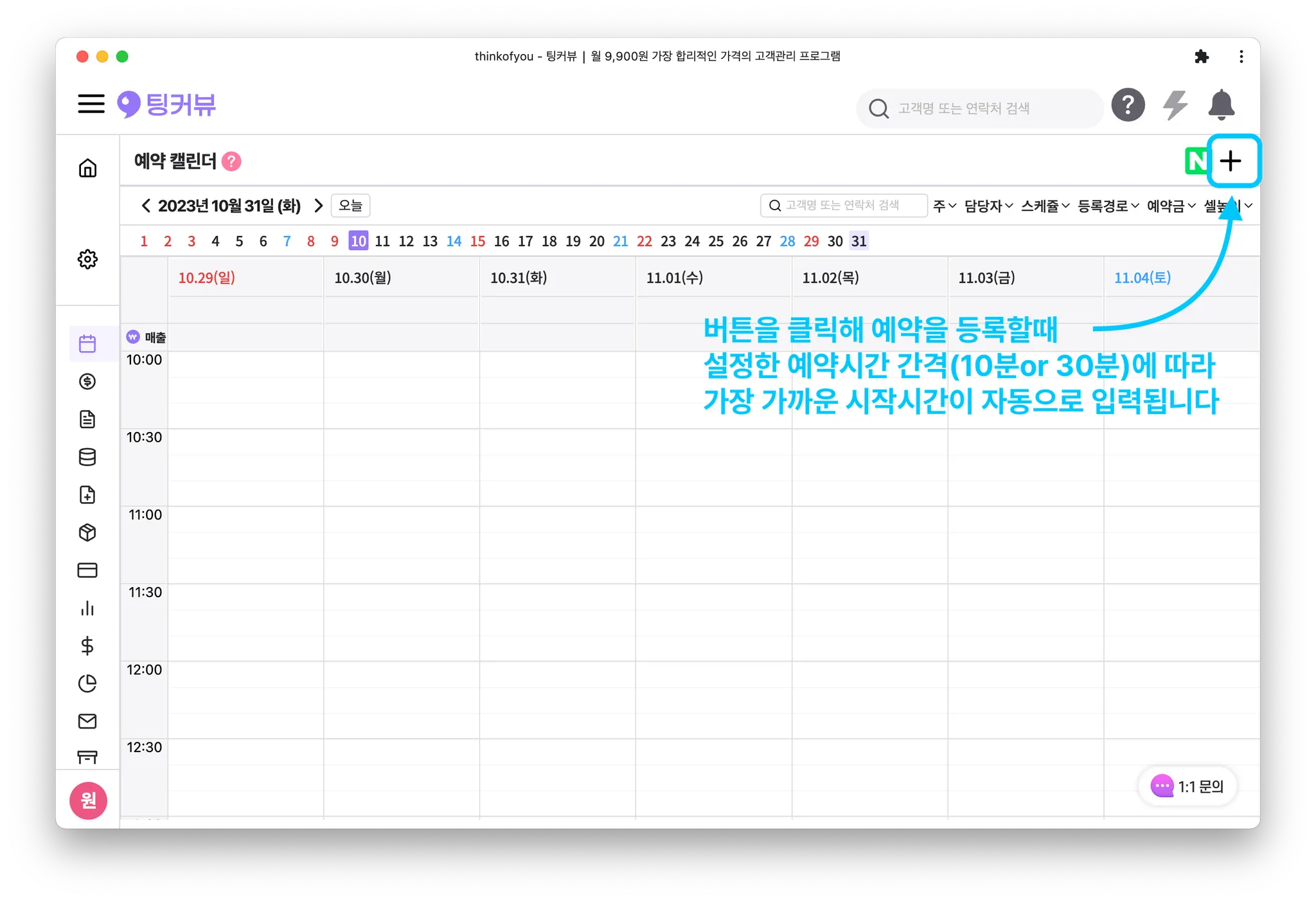Click the 오늘 button
This screenshot has height=902, width=1316.
[351, 206]
